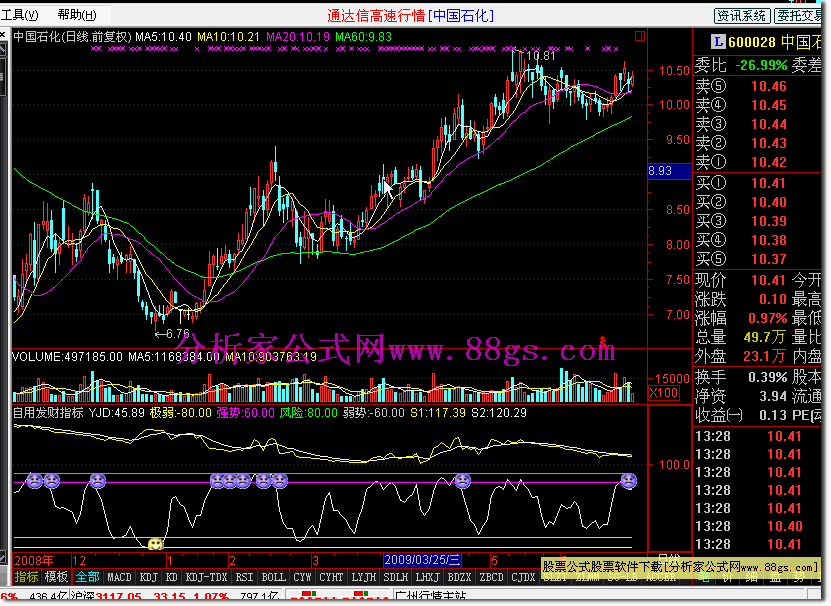Click the 买② price 10.40
This screenshot has height=606, width=831.
coord(768,202)
